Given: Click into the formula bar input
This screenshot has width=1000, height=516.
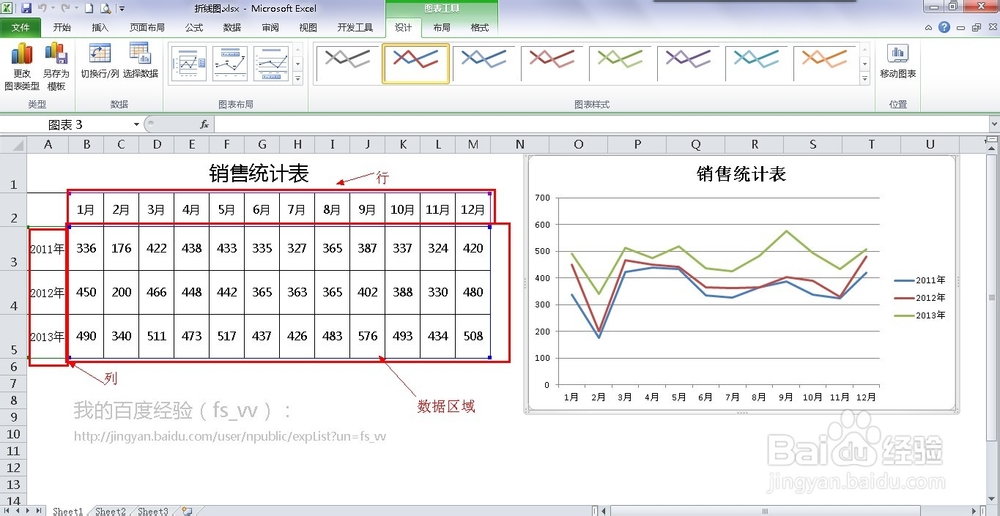Looking at the screenshot, I should 601,124.
